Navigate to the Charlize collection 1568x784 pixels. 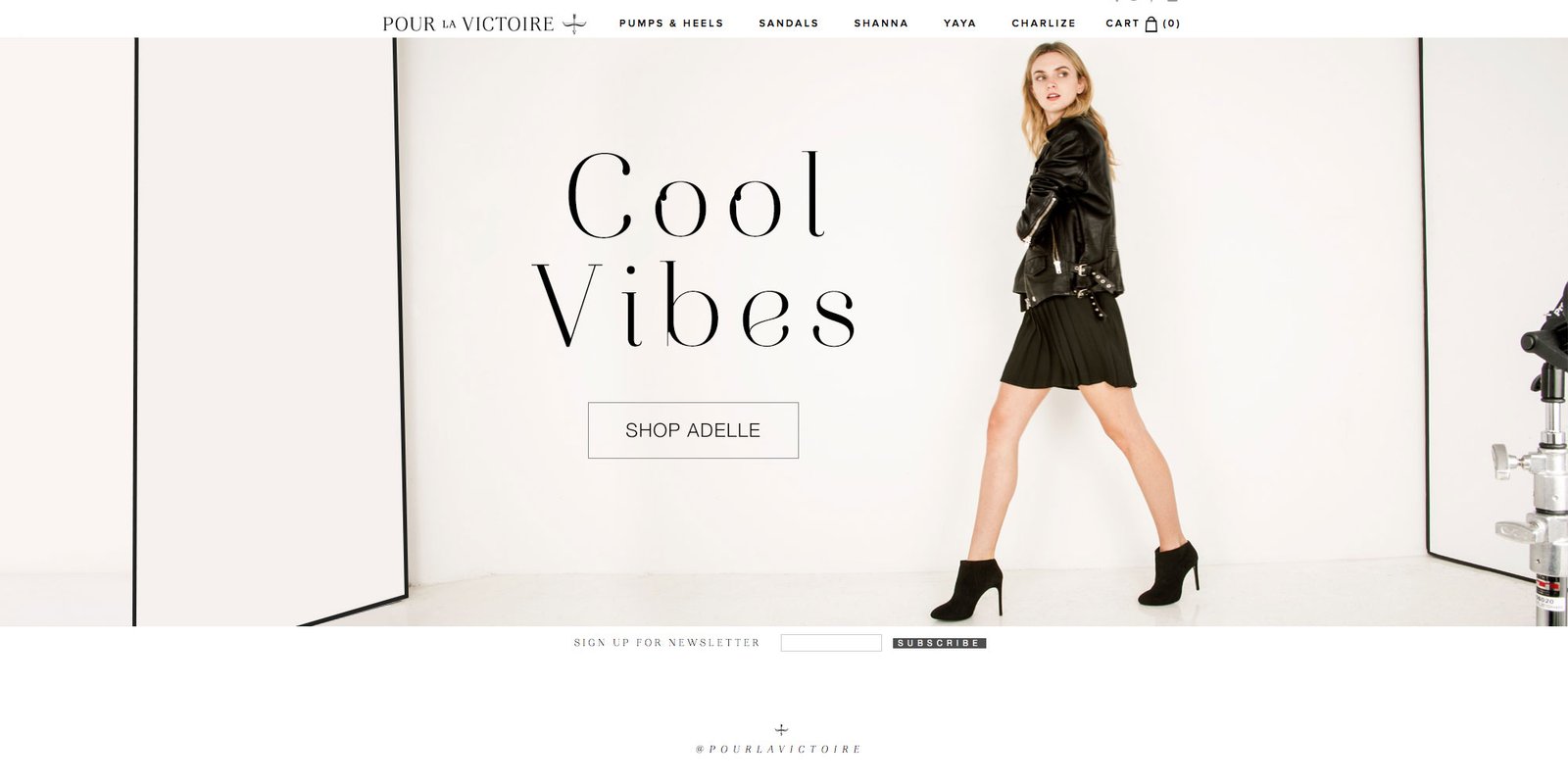point(1044,24)
